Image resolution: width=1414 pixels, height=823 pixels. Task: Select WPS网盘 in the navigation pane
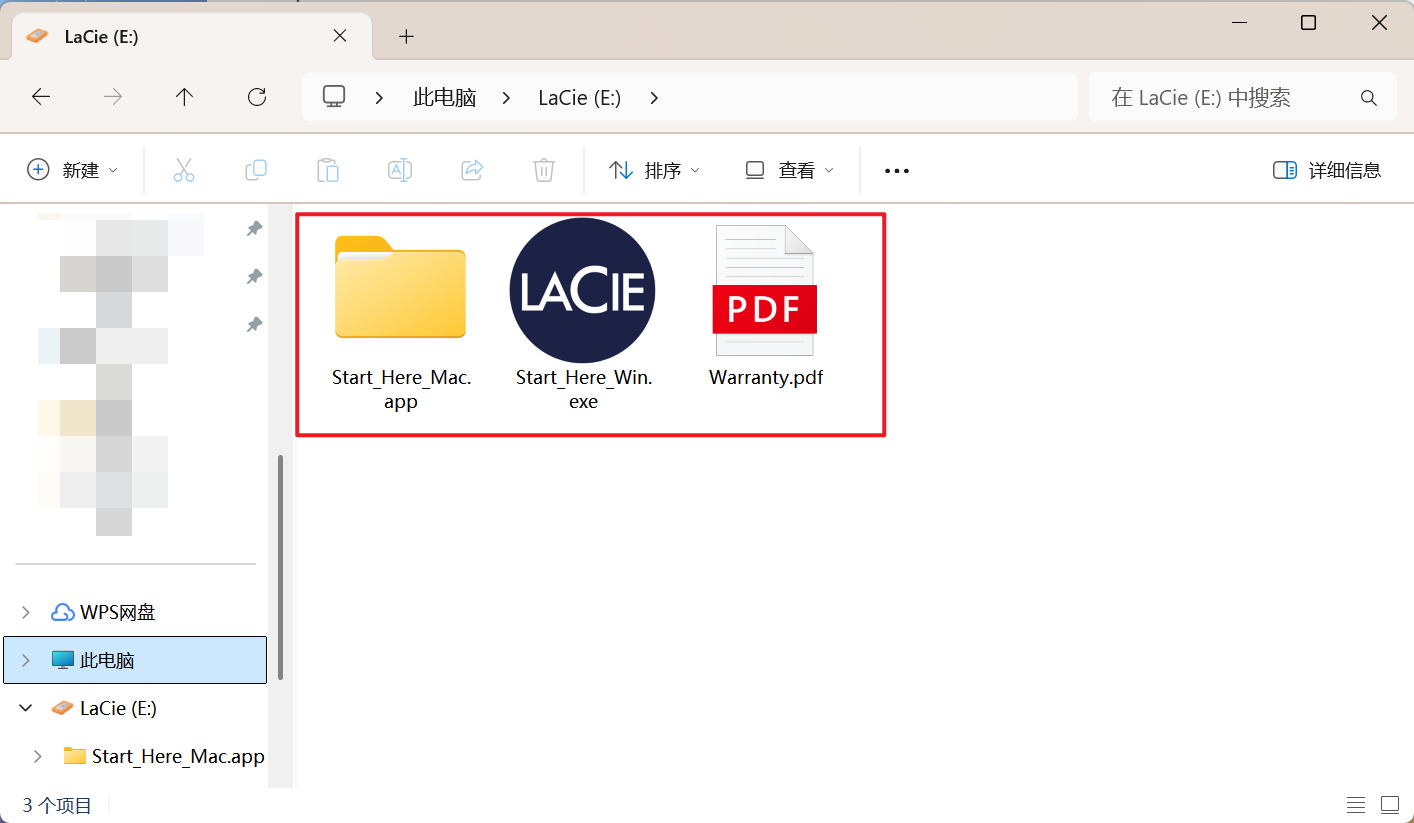118,612
